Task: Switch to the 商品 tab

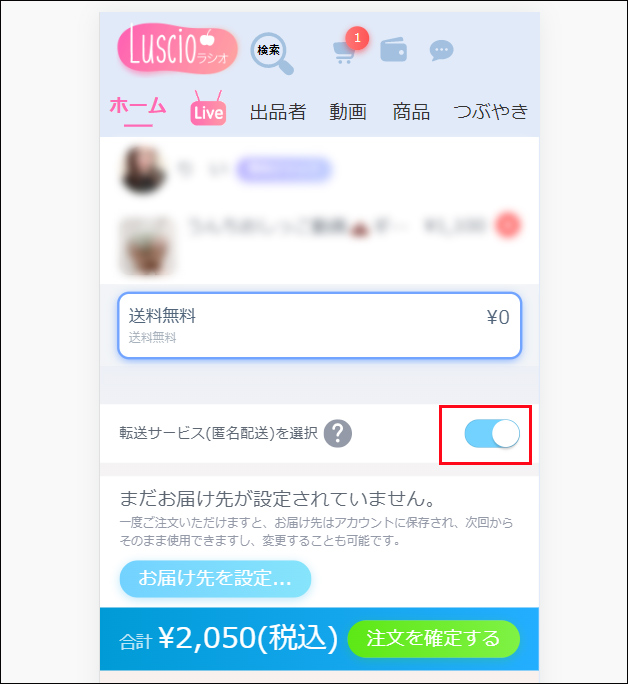Action: coord(411,112)
